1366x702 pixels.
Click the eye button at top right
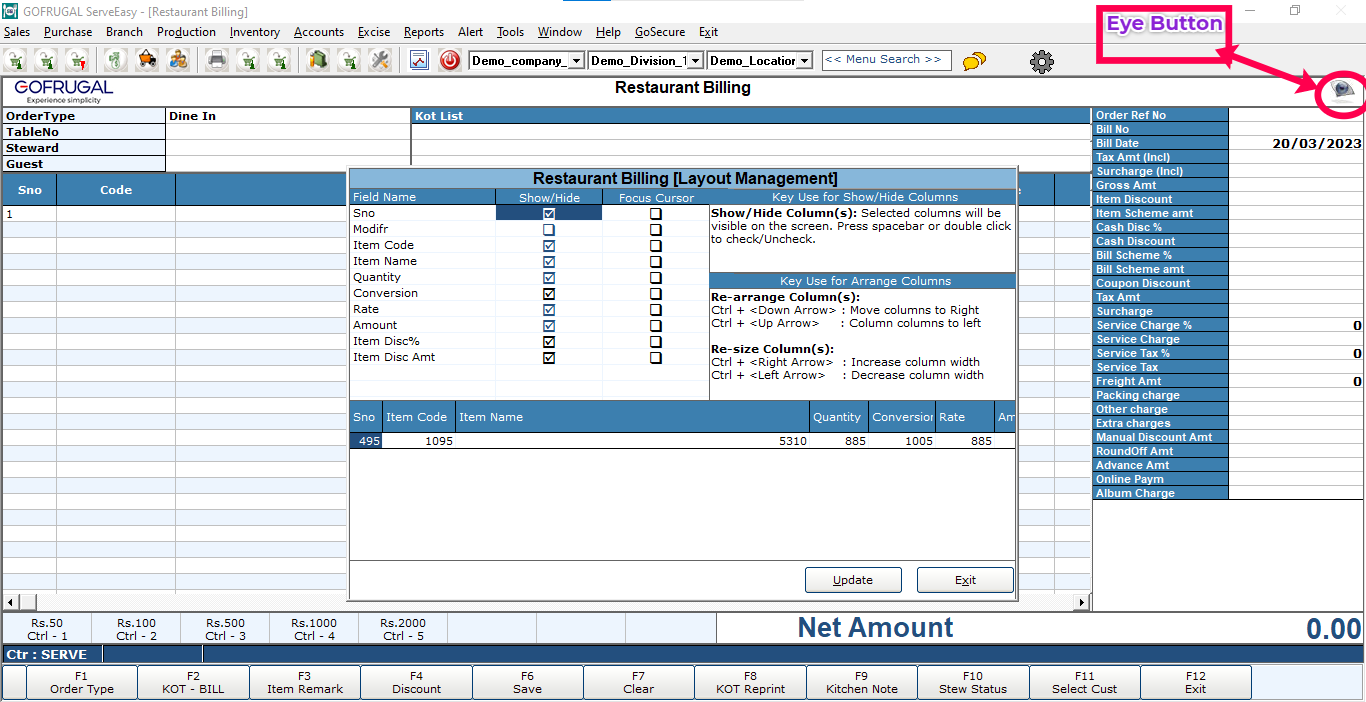pyautogui.click(x=1341, y=92)
